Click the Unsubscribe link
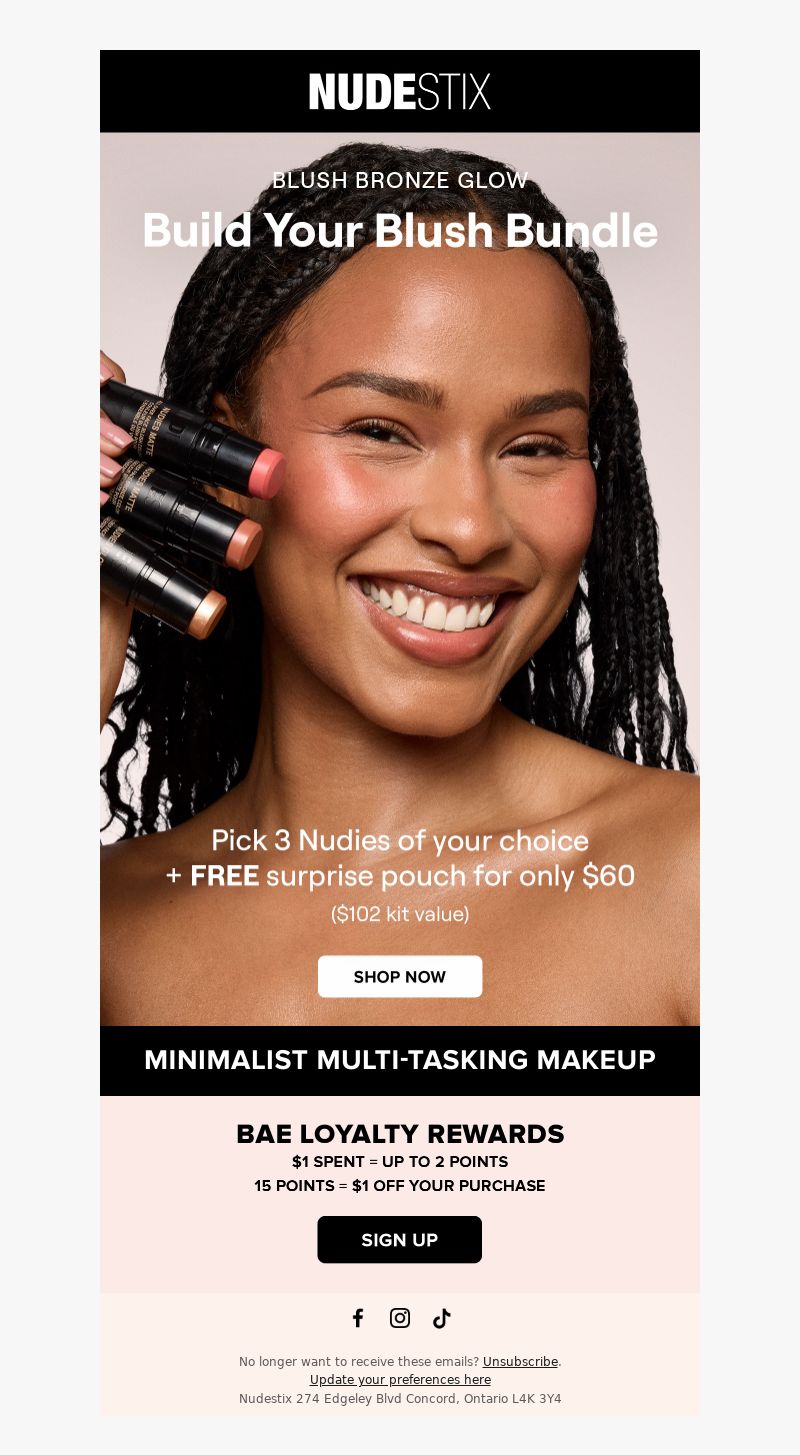Screen dimensions: 800x1455 (x=520, y=1361)
